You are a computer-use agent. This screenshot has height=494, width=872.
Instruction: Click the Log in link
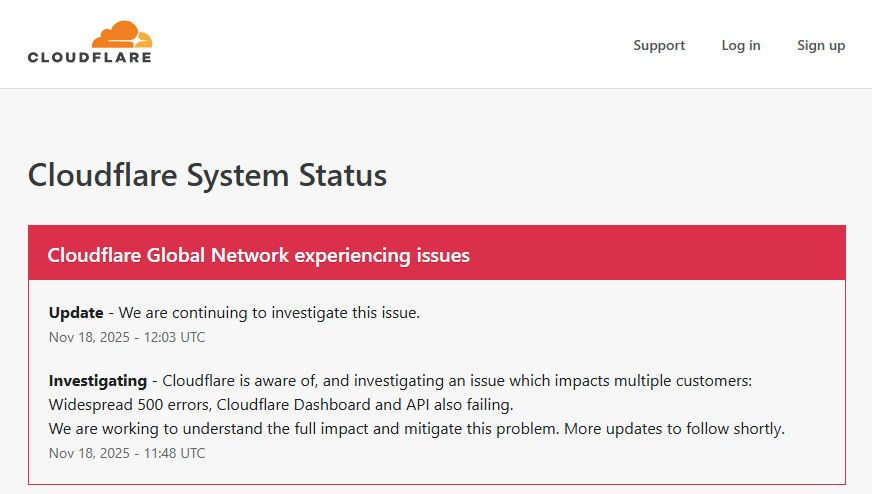[x=741, y=45]
